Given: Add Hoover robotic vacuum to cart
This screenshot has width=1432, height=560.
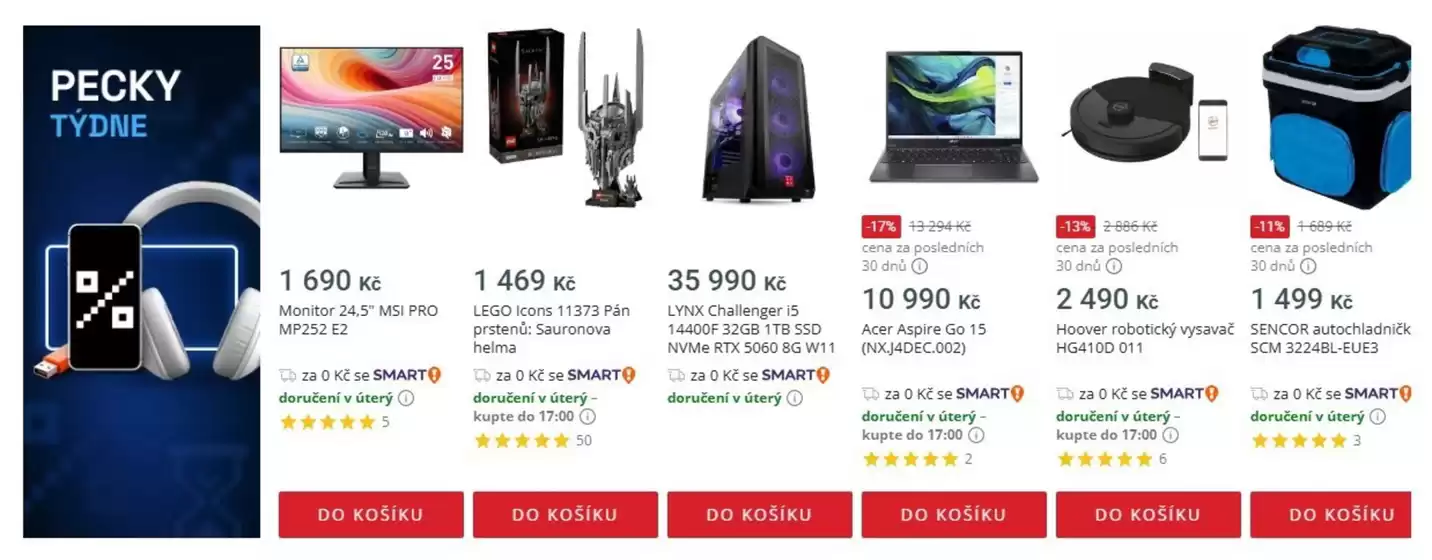Looking at the screenshot, I should tap(1148, 515).
